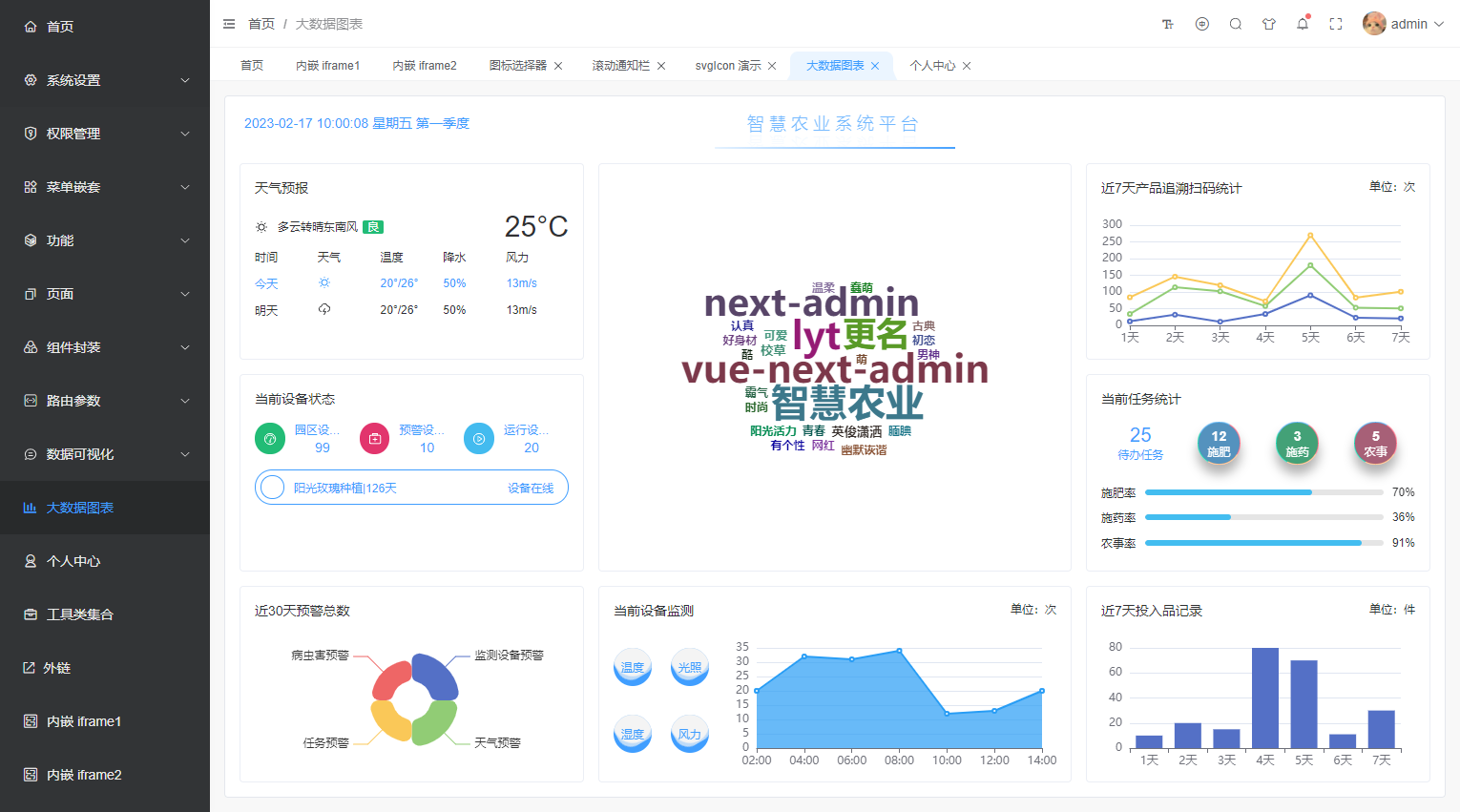This screenshot has height=812, width=1460.
Task: Click the 首页 home icon in sidebar
Action: [31, 27]
